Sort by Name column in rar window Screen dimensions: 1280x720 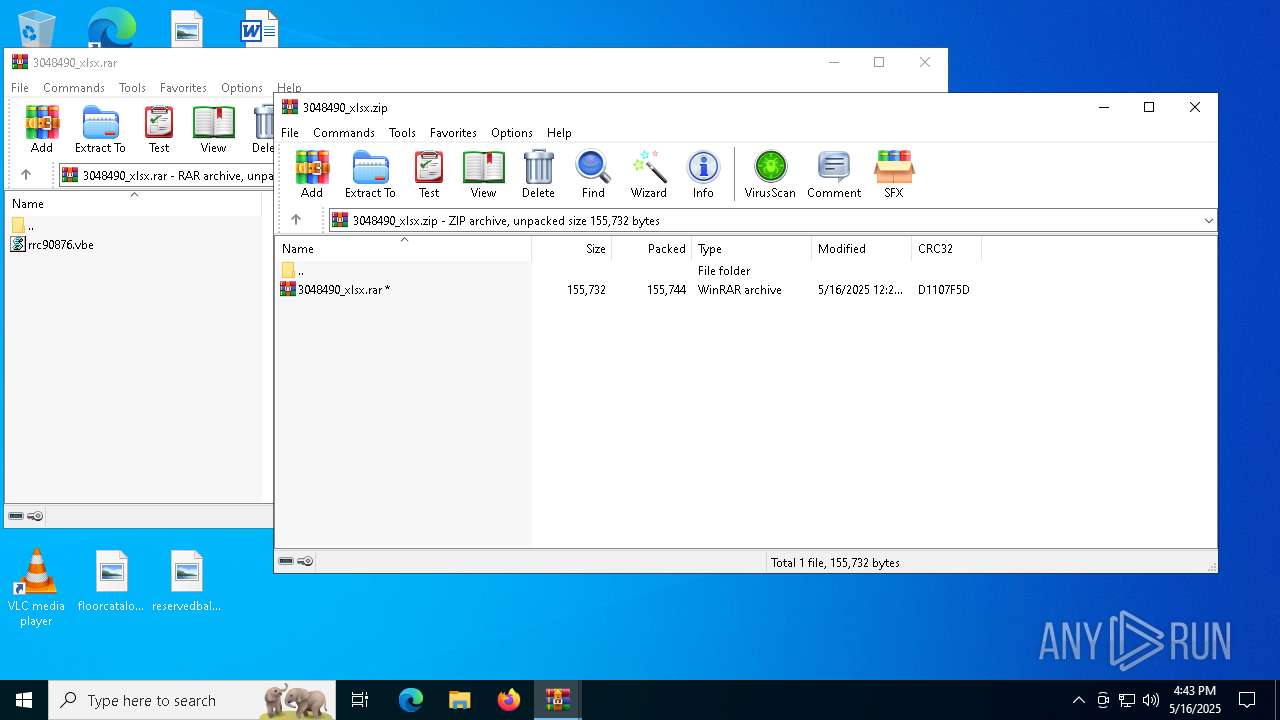133,204
